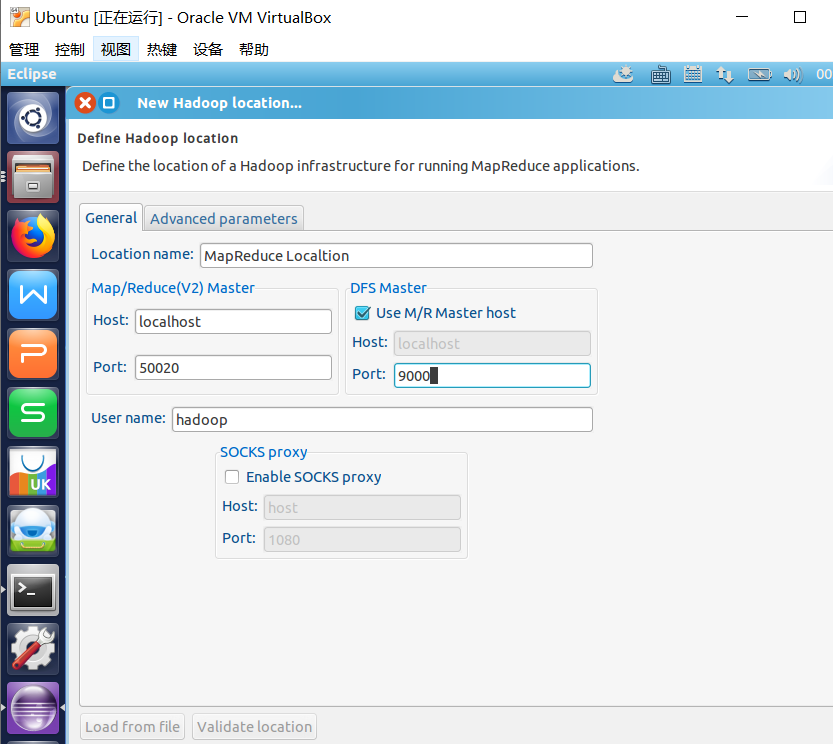This screenshot has width=833, height=744.
Task: Maximize the VirtualBox window
Action: pyautogui.click(x=800, y=17)
